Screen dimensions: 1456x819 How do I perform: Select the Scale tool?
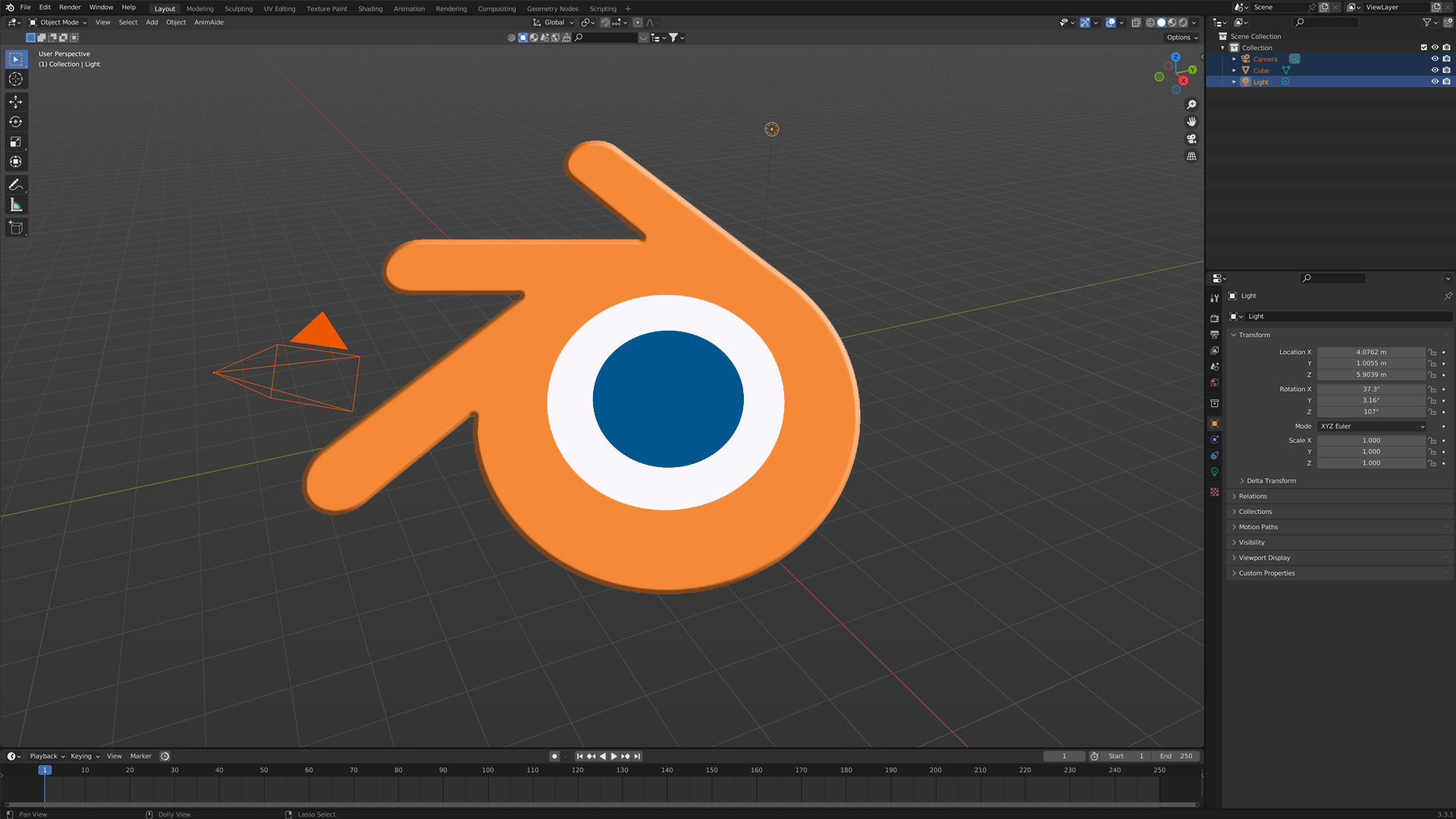(x=15, y=142)
